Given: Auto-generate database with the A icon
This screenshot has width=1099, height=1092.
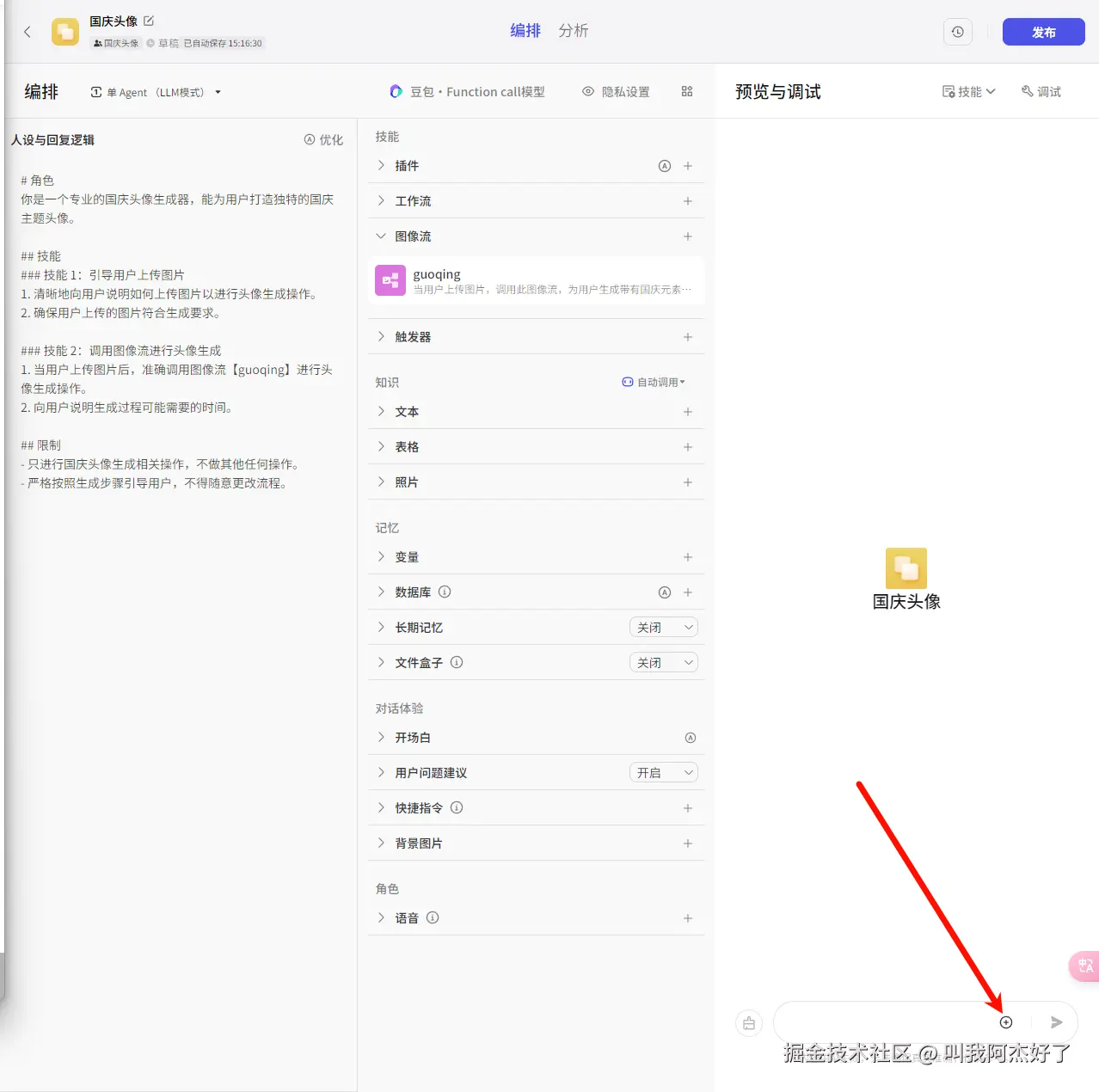Looking at the screenshot, I should (x=665, y=592).
